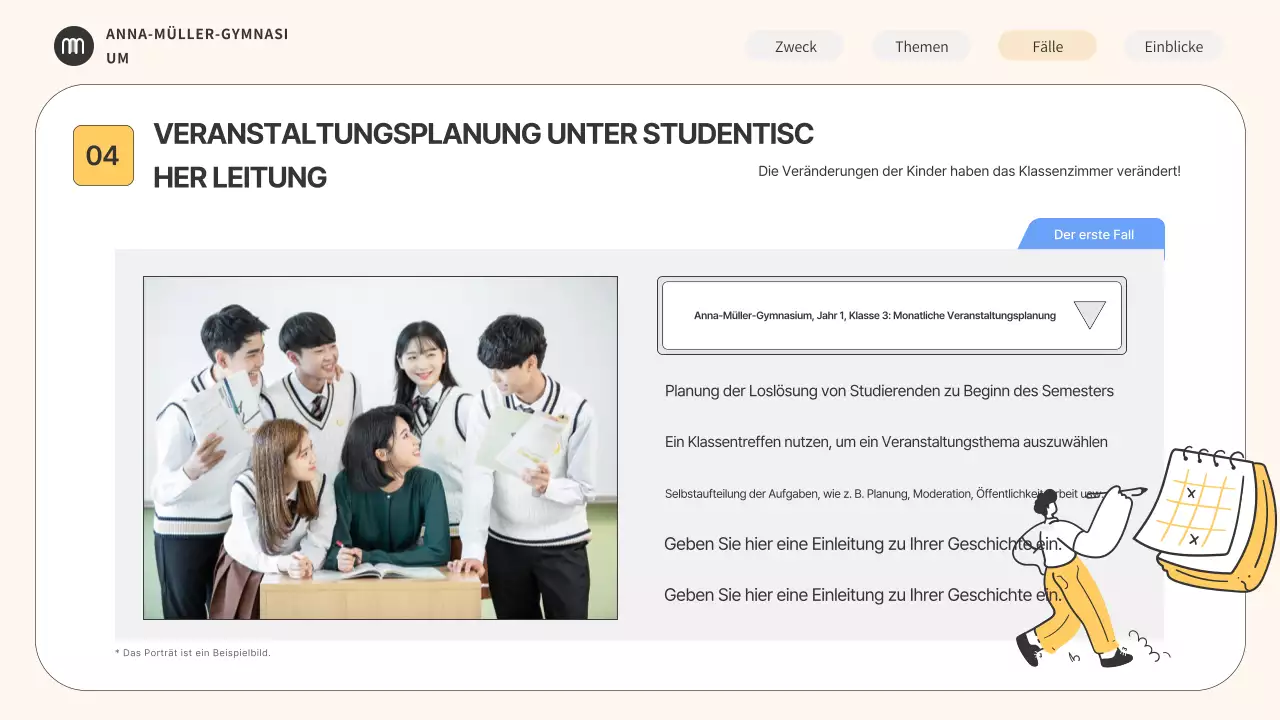Select the yellow 04 number badge

(103, 155)
